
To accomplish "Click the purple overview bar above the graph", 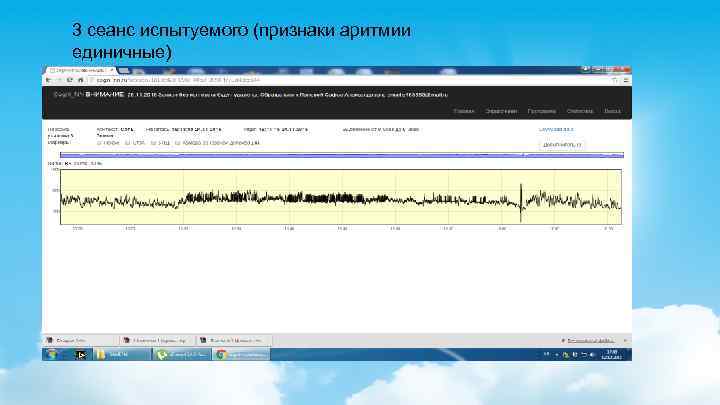I will click(342, 155).
